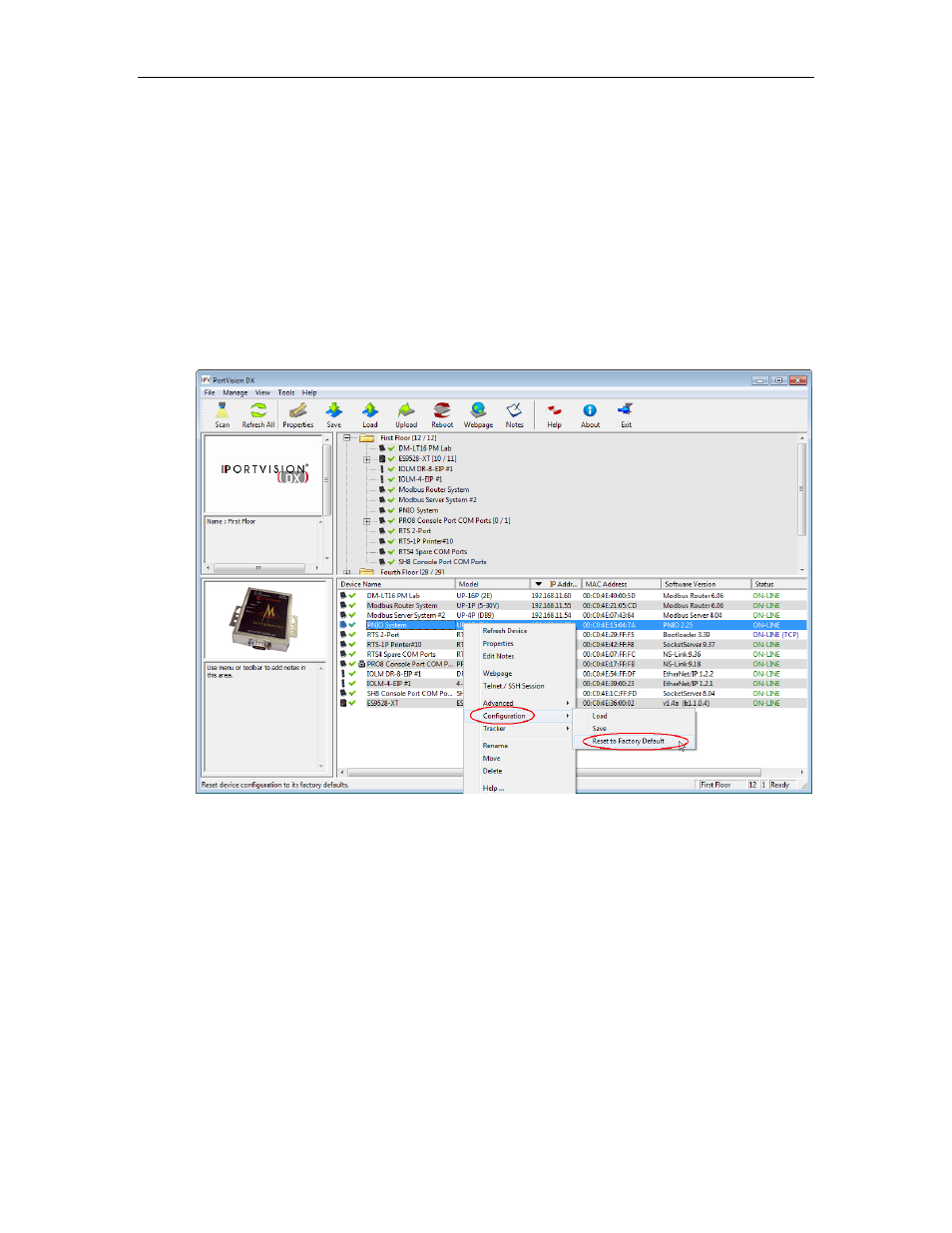Select SH8 Console Port COM Ports in tree

[442, 562]
